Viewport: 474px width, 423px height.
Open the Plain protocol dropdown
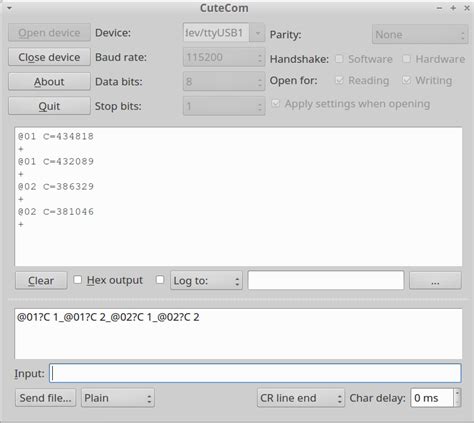coord(118,398)
